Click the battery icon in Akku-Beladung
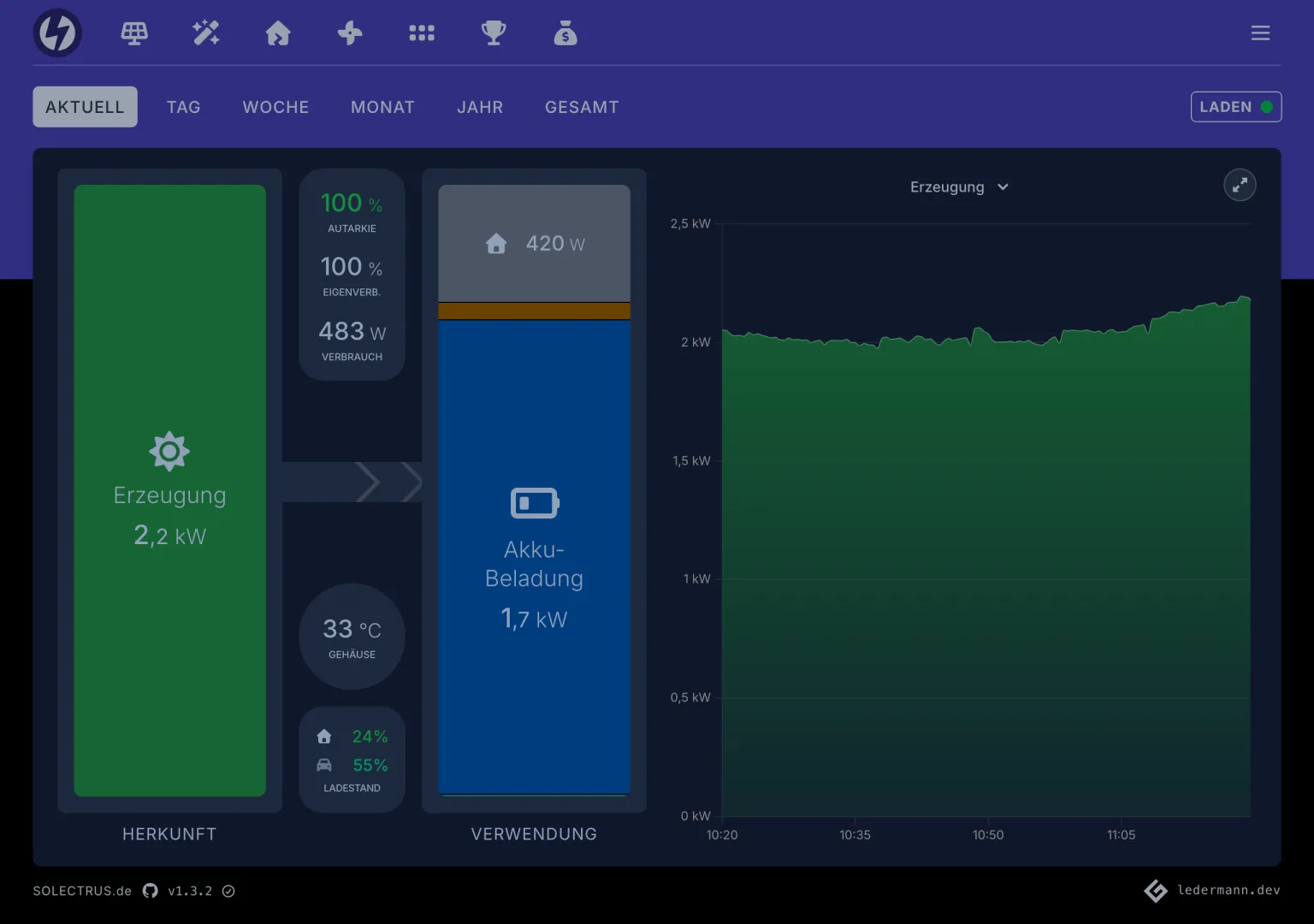1314x924 pixels. [x=535, y=503]
